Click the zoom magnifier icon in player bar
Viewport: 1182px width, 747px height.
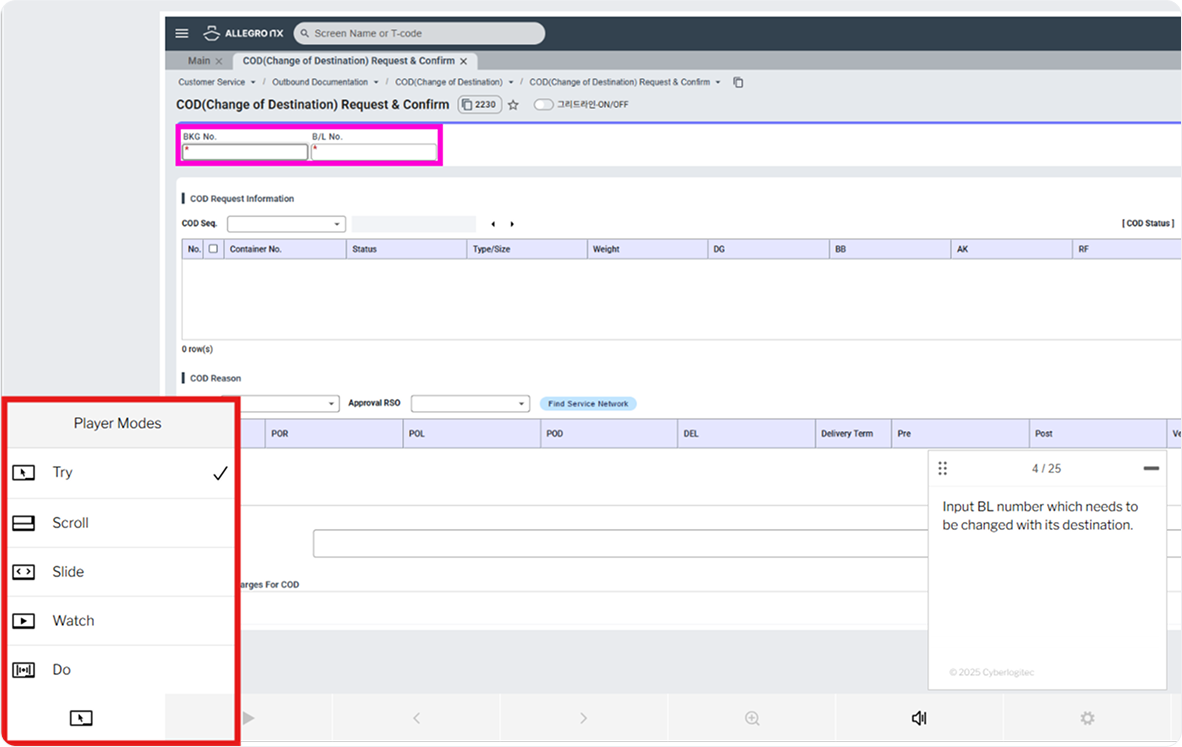pos(752,718)
